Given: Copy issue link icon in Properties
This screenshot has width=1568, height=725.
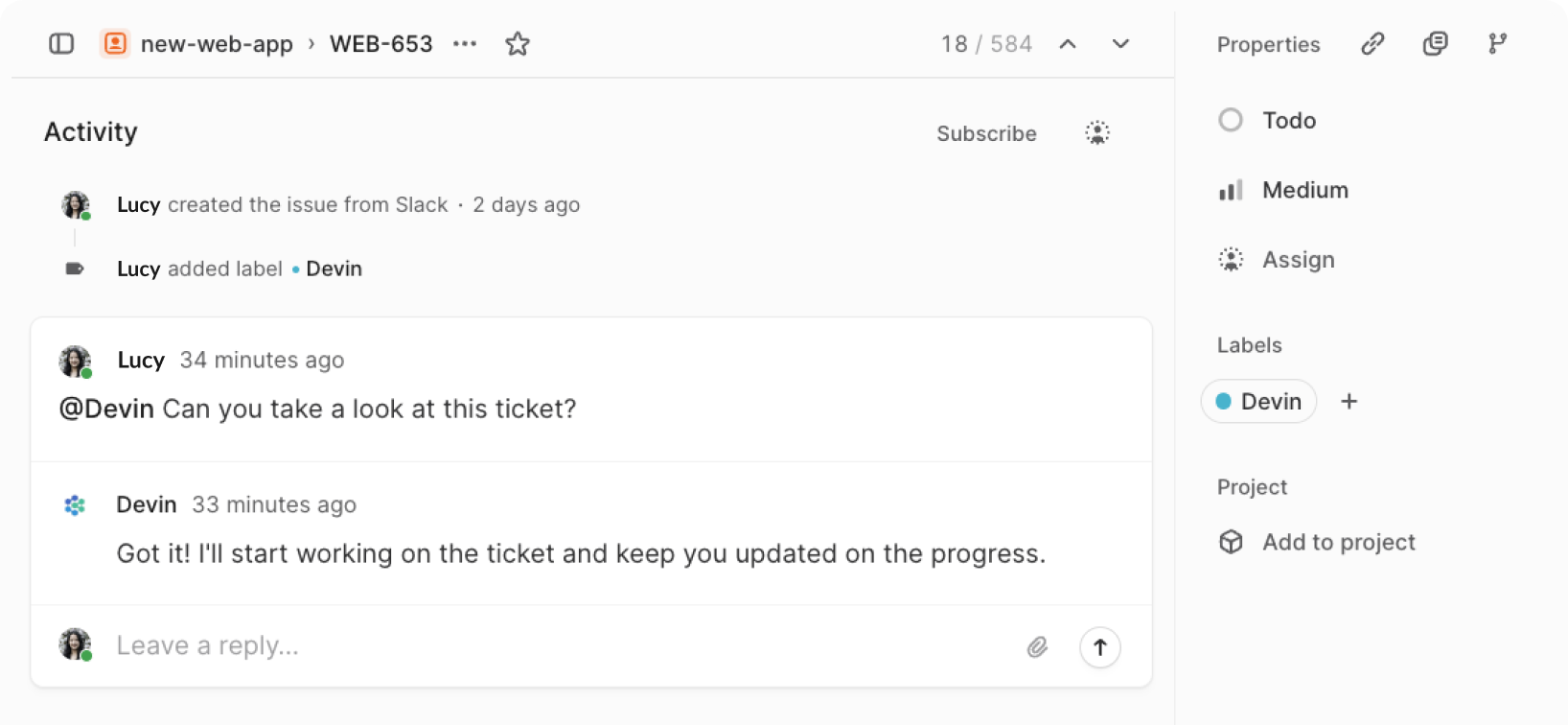Looking at the screenshot, I should [1372, 44].
